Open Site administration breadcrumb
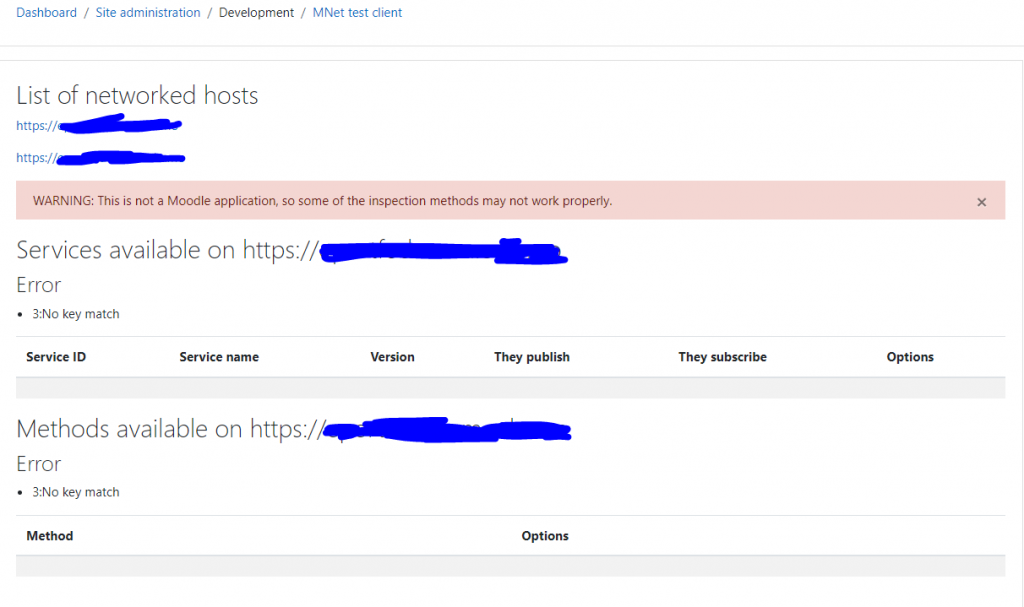 (x=148, y=13)
